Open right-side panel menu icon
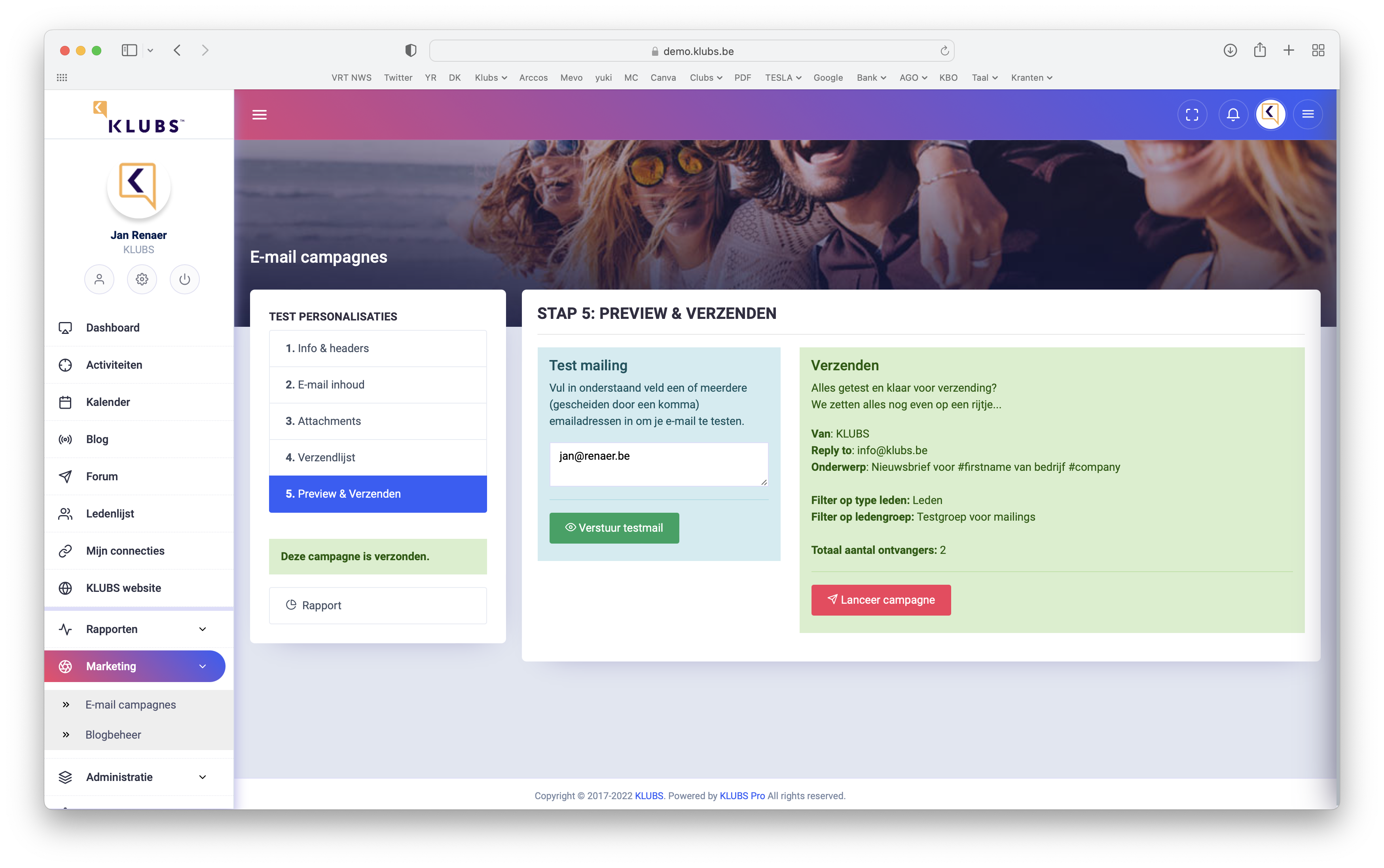The width and height of the screenshot is (1384, 868). click(x=1308, y=115)
